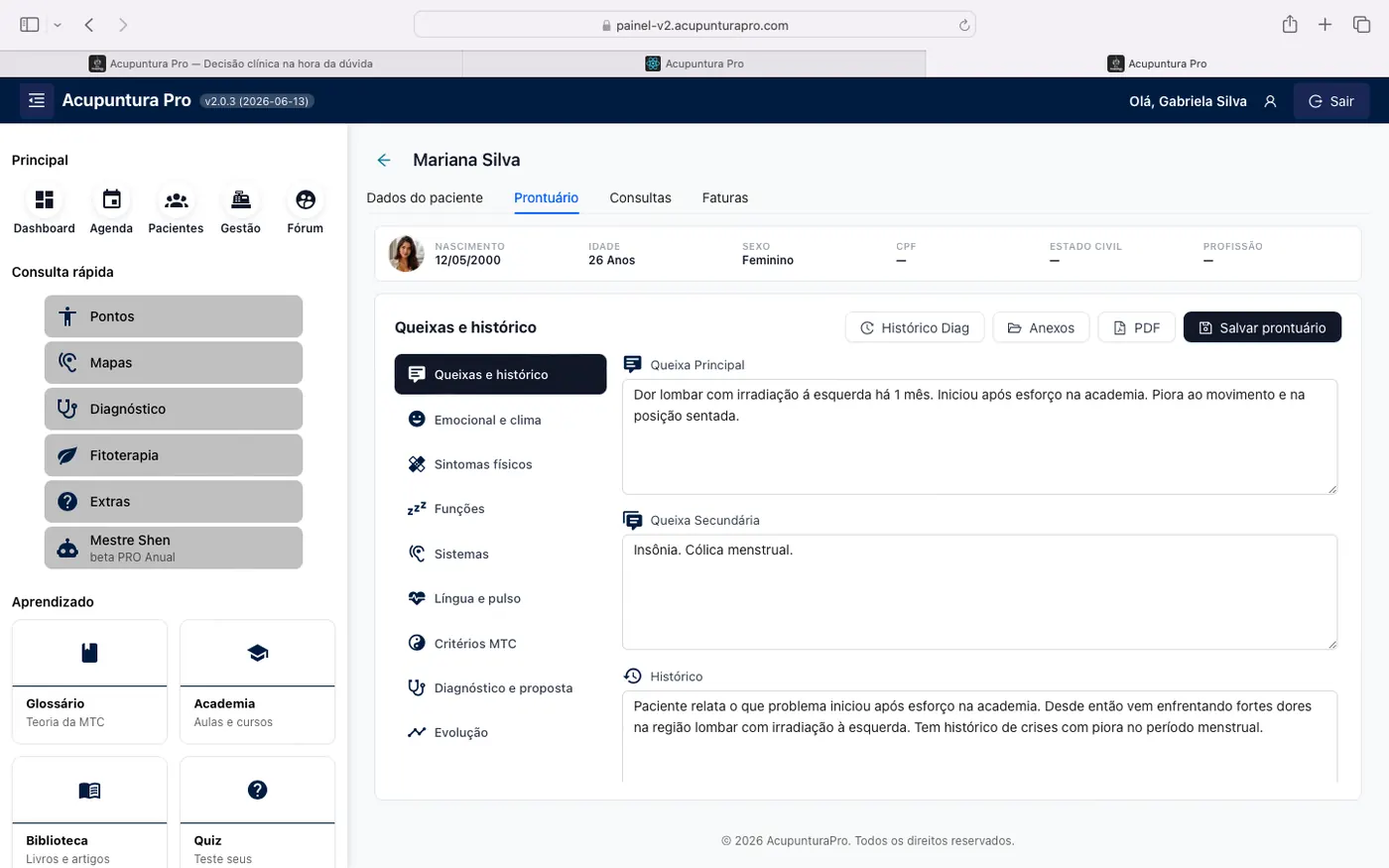The image size is (1389, 868).
Task: Select Sistemas section
Action: coord(500,554)
